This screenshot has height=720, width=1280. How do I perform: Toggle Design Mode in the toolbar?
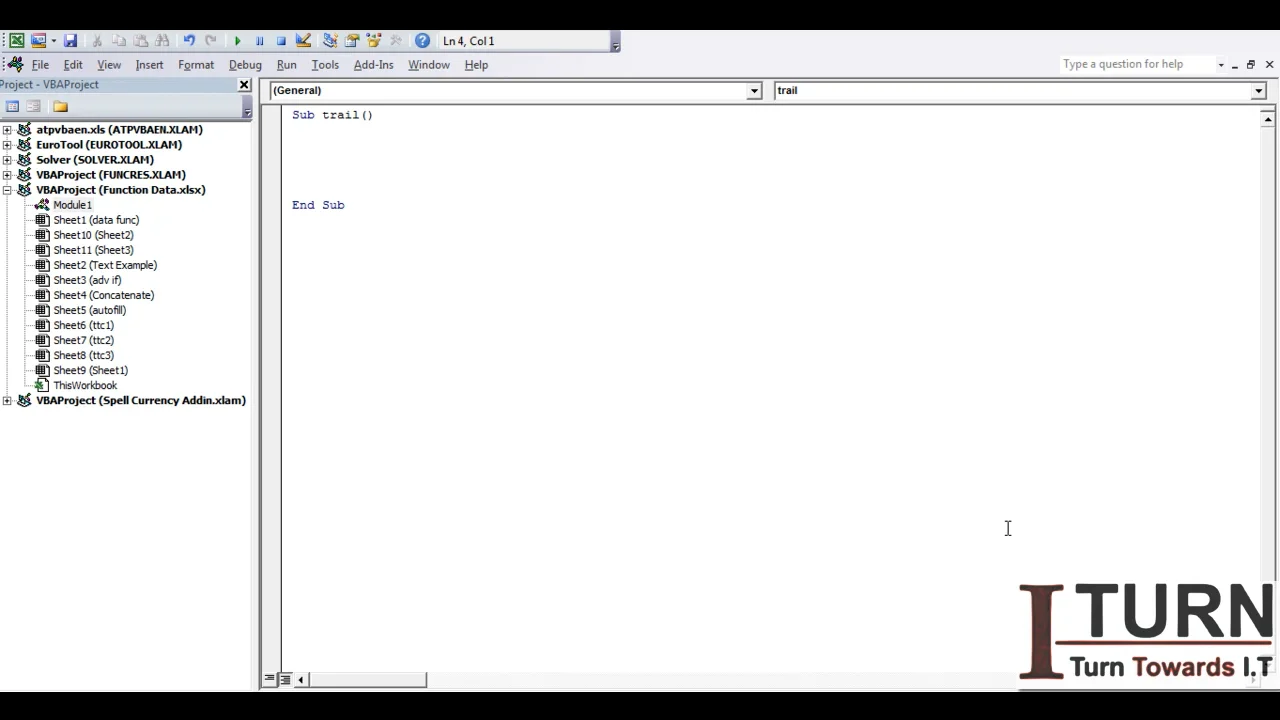(x=303, y=41)
